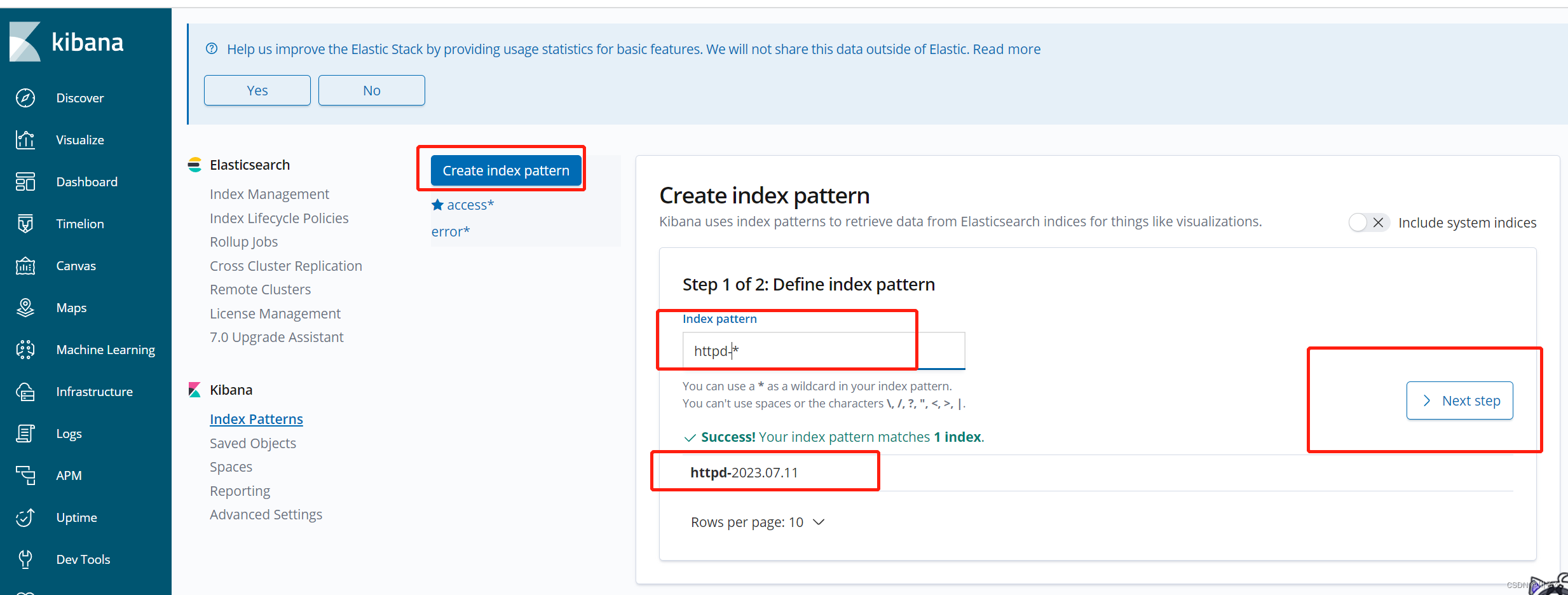This screenshot has width=1568, height=595.
Task: Select Dev Tools in the side menu
Action: (83, 559)
